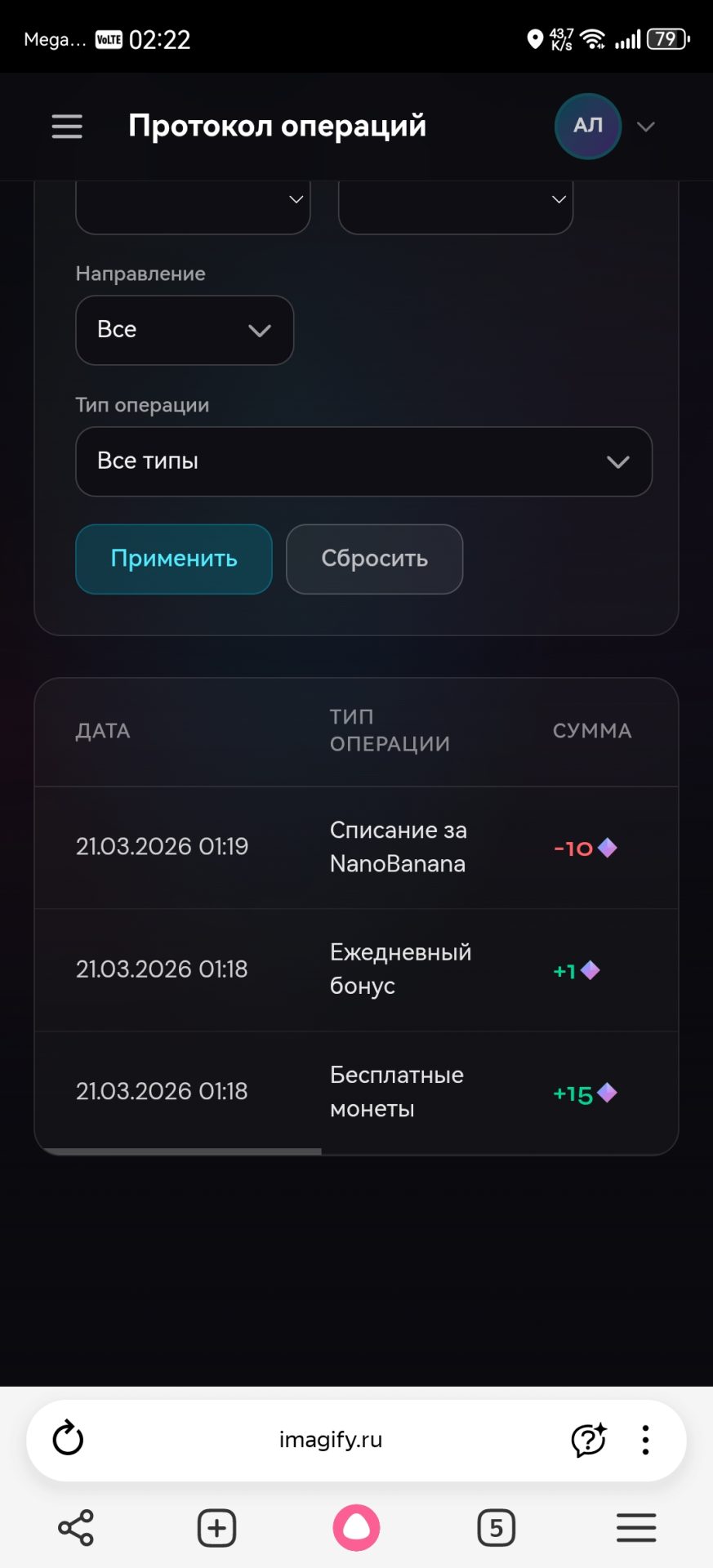Reload the page with refresh icon
Viewport: 713px width, 1568px height.
pos(68,1439)
